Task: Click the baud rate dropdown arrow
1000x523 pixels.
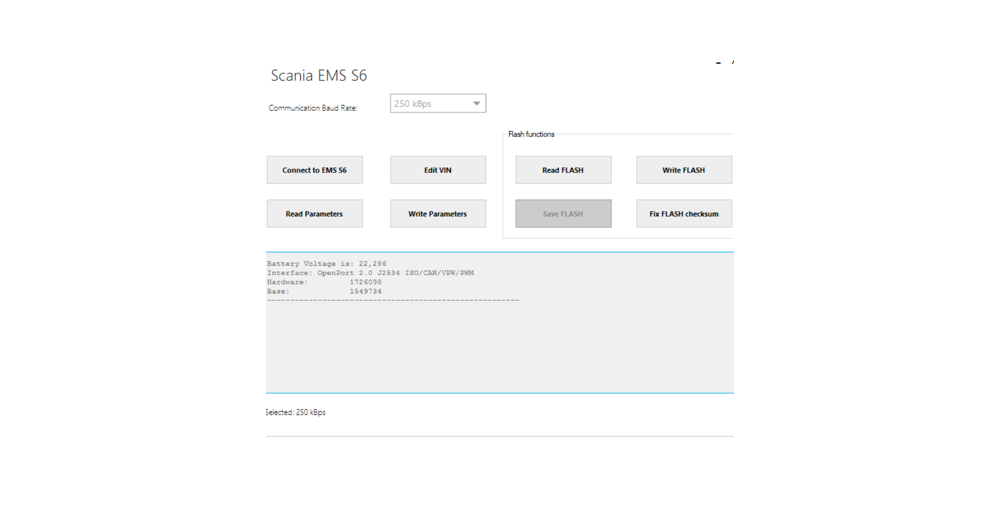Action: pos(476,103)
